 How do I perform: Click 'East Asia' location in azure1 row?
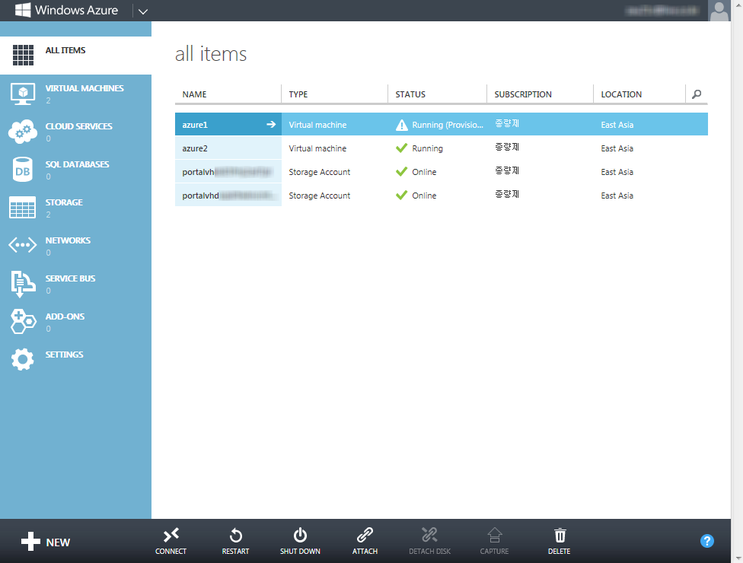pos(617,125)
